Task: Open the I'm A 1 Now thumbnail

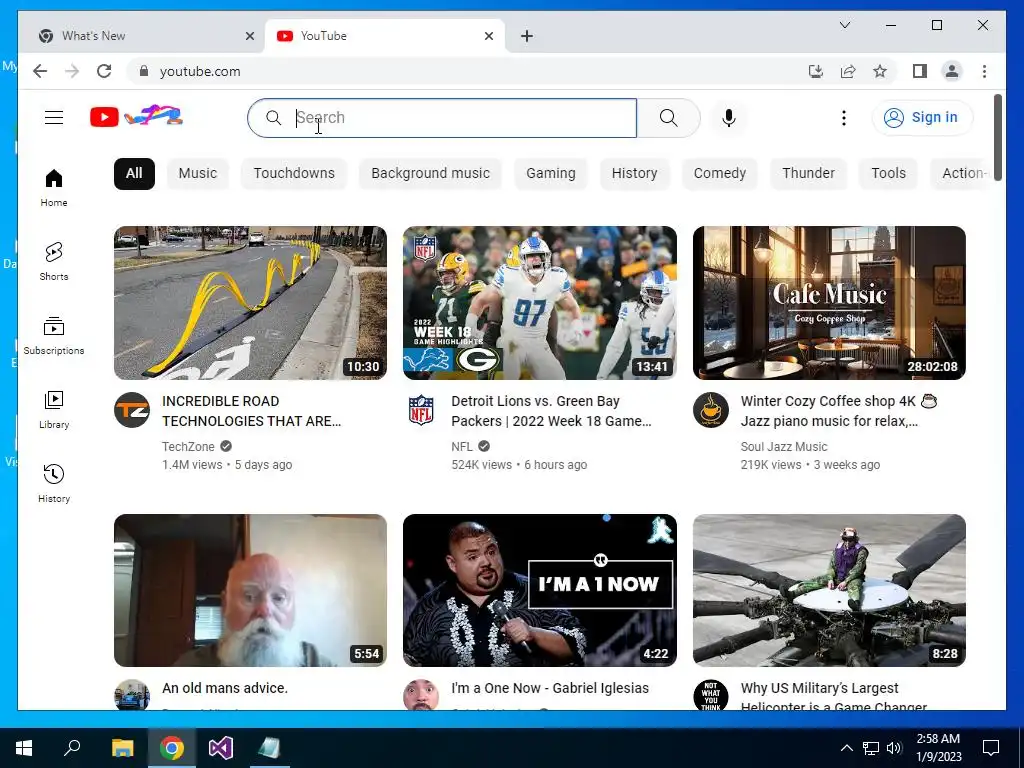Action: point(539,590)
